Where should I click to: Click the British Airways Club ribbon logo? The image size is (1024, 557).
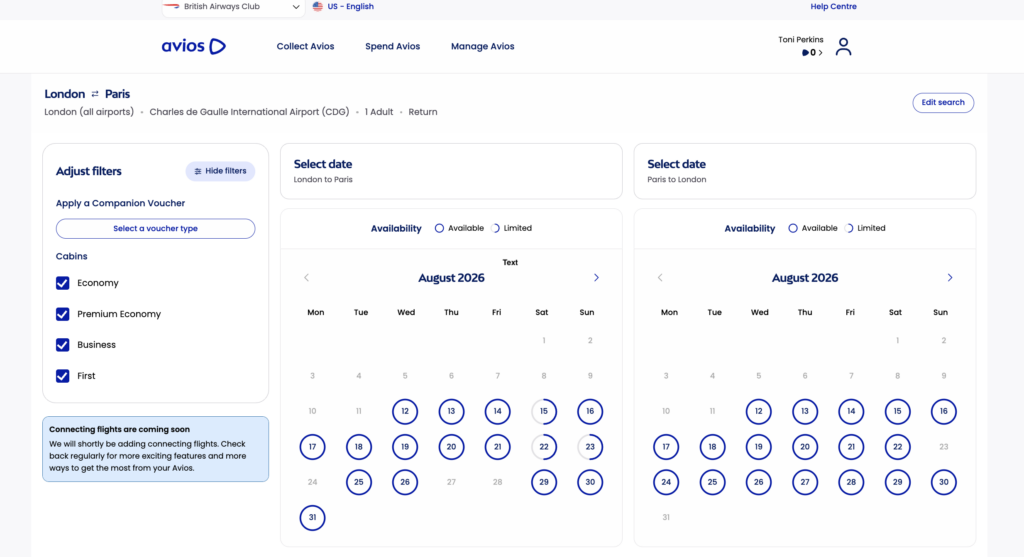[172, 6]
